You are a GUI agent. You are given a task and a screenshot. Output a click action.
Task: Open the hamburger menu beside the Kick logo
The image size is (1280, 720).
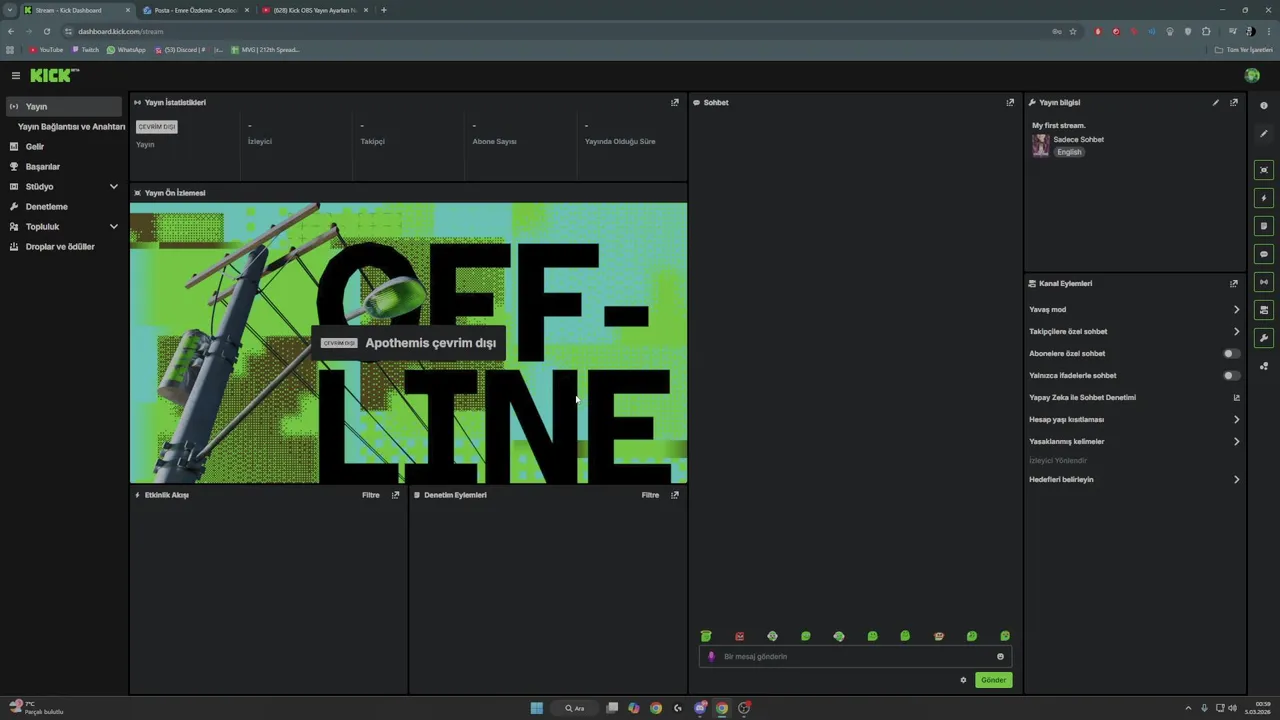(x=15, y=76)
